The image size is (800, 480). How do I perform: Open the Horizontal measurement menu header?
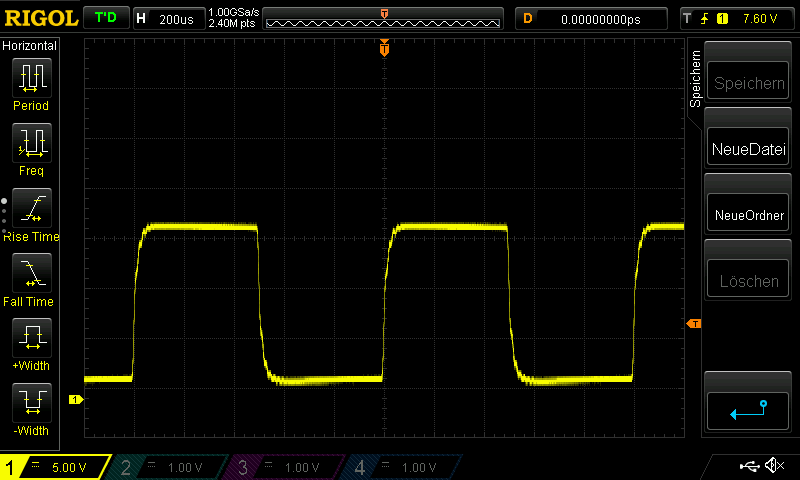click(x=30, y=46)
